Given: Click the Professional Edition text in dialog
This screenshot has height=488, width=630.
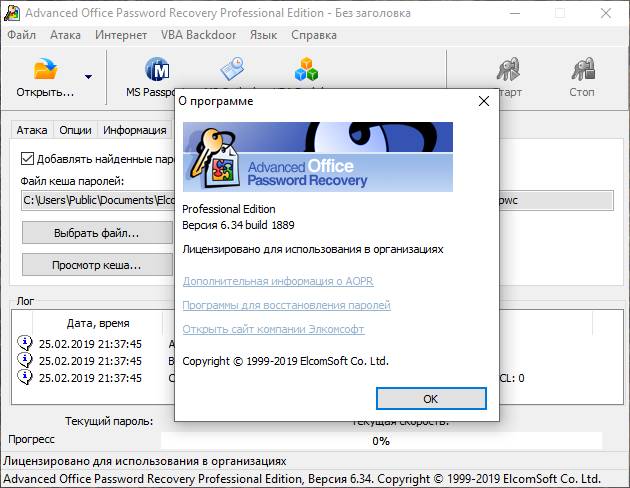Looking at the screenshot, I should click(229, 209).
